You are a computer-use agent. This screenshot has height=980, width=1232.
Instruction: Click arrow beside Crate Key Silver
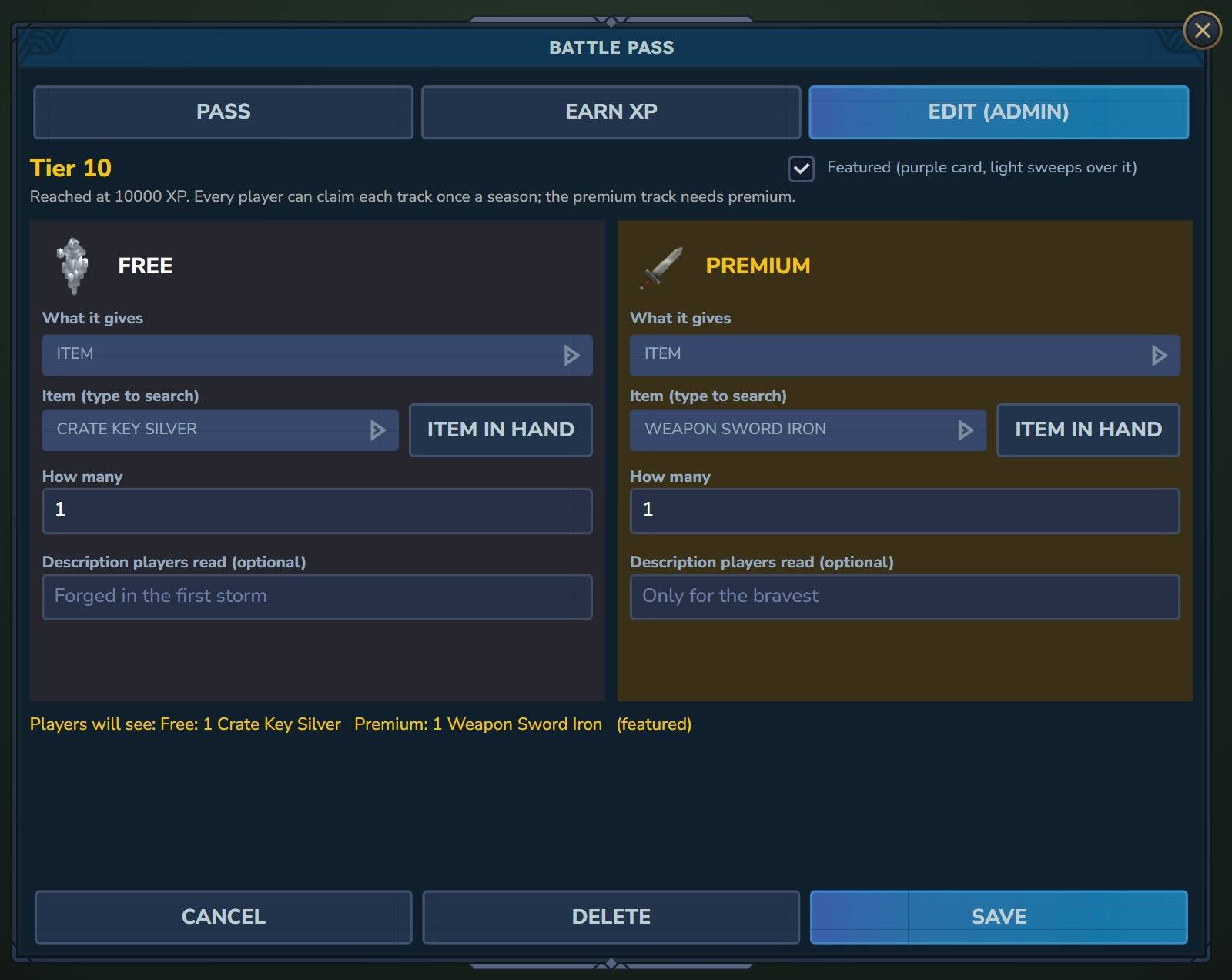377,430
